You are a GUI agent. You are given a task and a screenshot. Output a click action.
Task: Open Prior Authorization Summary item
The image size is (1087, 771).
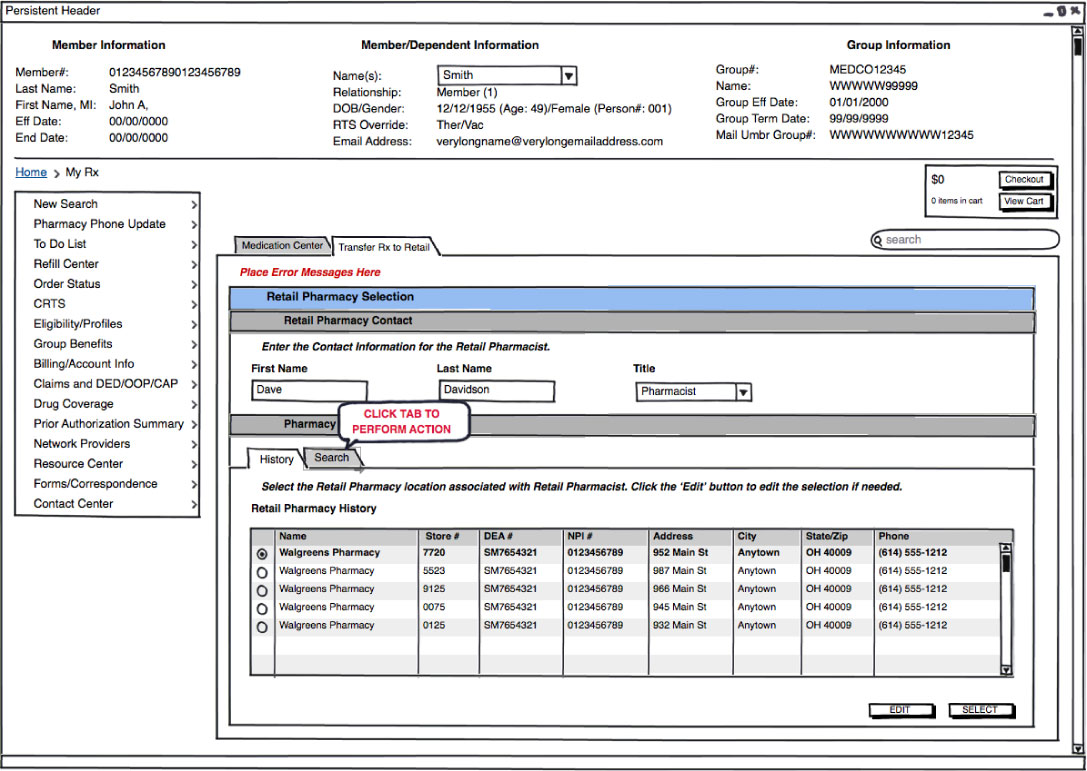point(107,424)
